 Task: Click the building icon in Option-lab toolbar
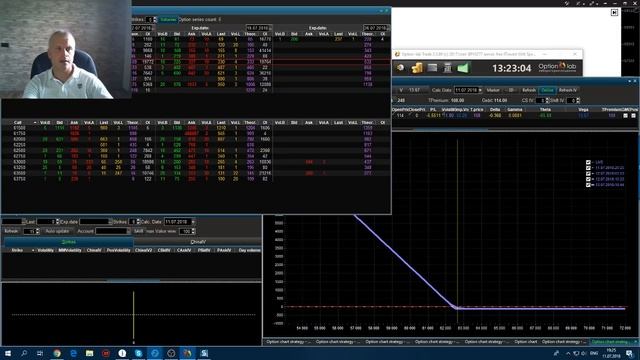tap(448, 68)
